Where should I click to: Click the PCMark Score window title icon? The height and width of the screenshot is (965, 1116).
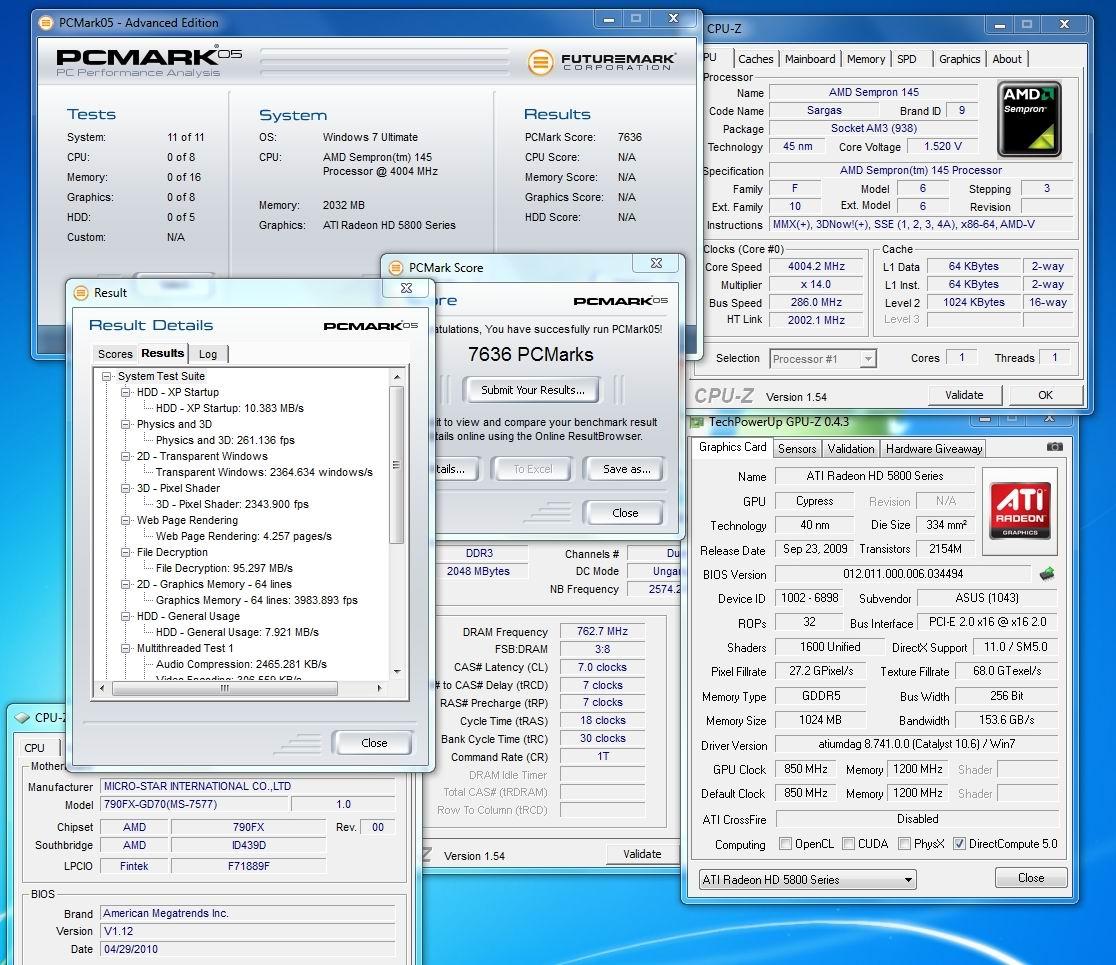pos(395,268)
